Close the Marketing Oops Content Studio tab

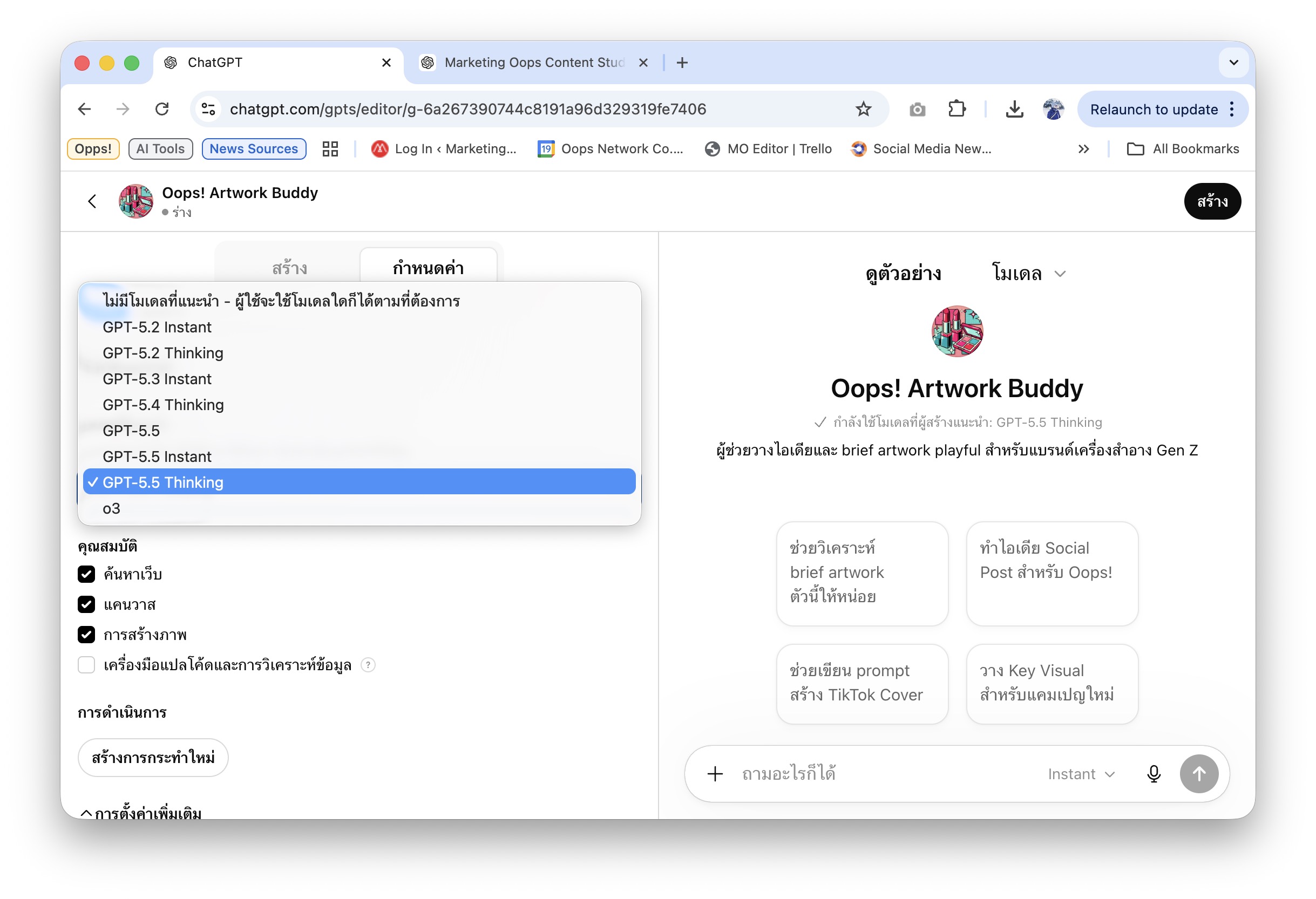[x=643, y=62]
